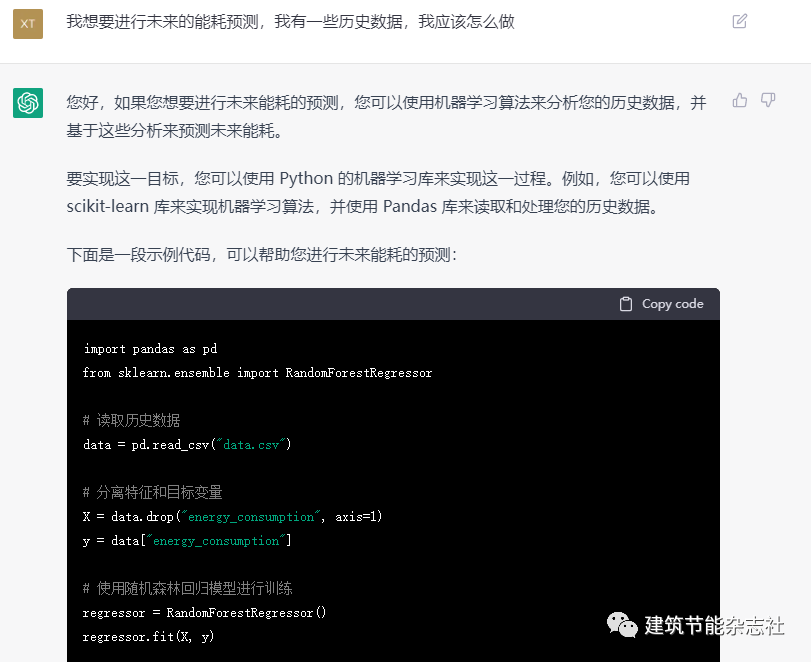Viewport: 811px width, 662px height.
Task: Give the response a thumbs up
Action: pos(740,100)
